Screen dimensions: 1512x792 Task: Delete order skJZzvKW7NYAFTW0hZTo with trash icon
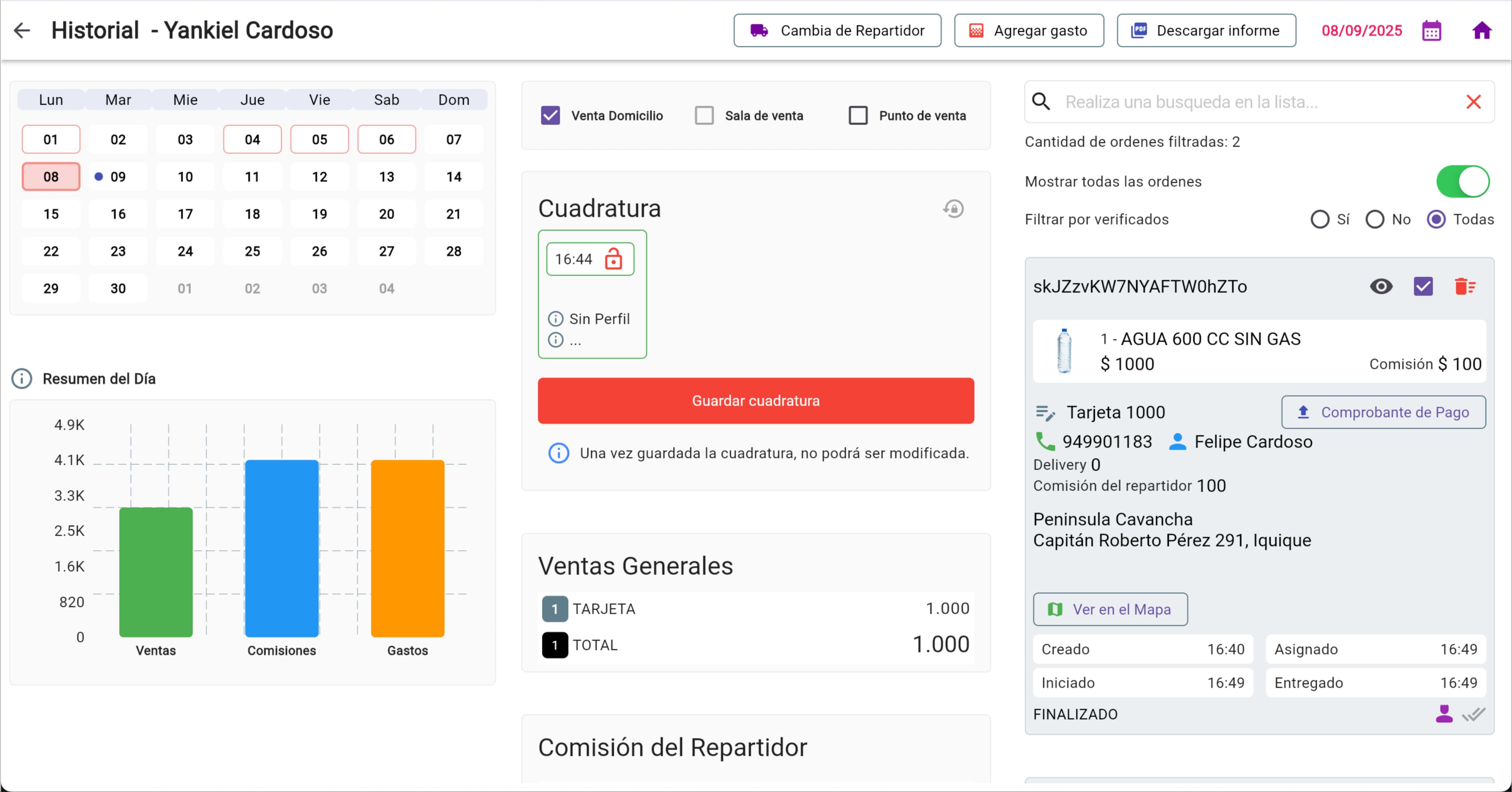click(1465, 286)
